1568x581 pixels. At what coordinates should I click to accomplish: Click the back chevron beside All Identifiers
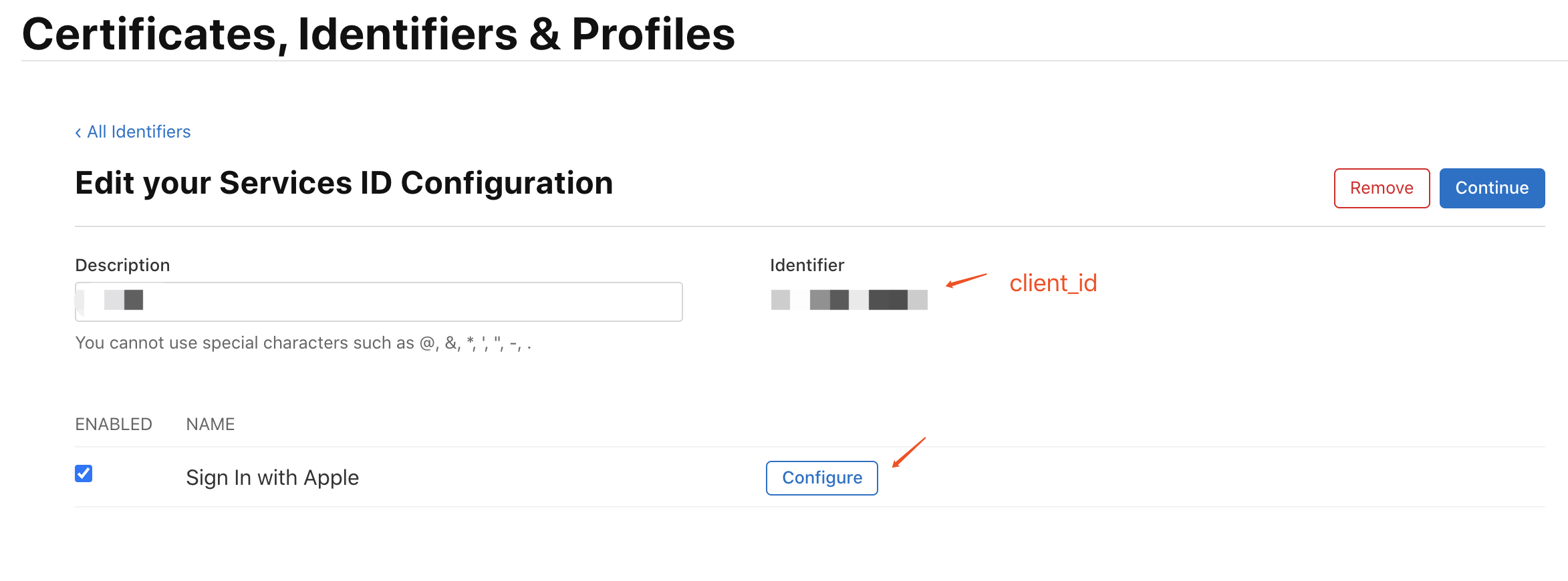[x=78, y=133]
